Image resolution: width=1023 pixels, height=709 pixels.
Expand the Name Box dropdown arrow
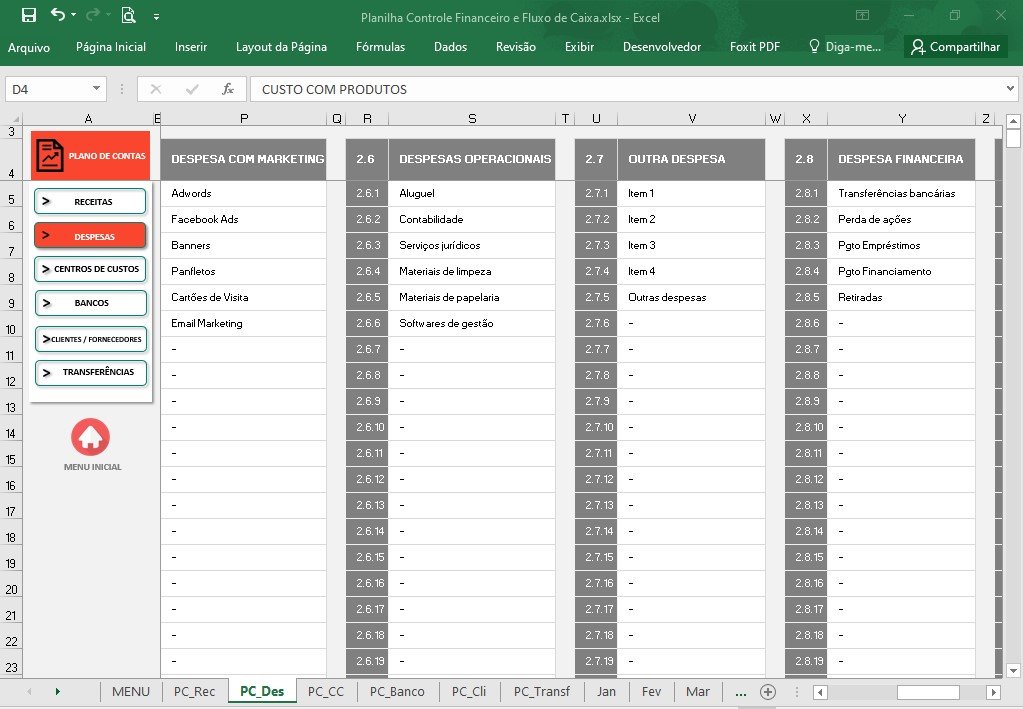(x=96, y=89)
